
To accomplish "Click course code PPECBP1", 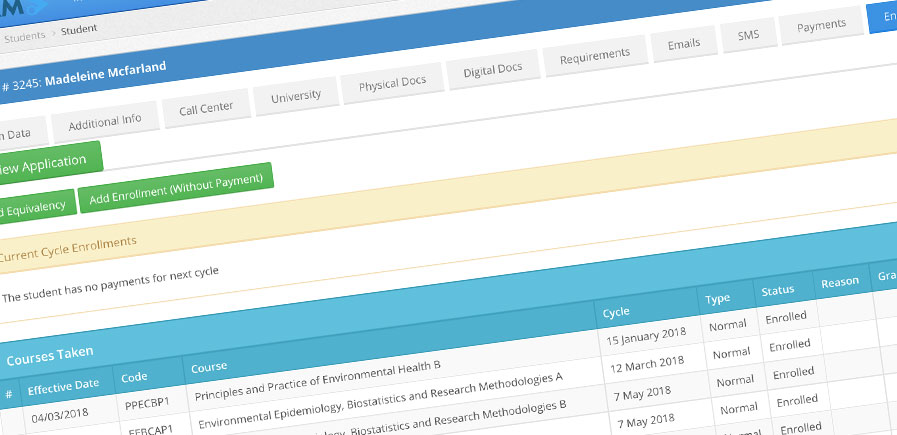I will tap(147, 403).
